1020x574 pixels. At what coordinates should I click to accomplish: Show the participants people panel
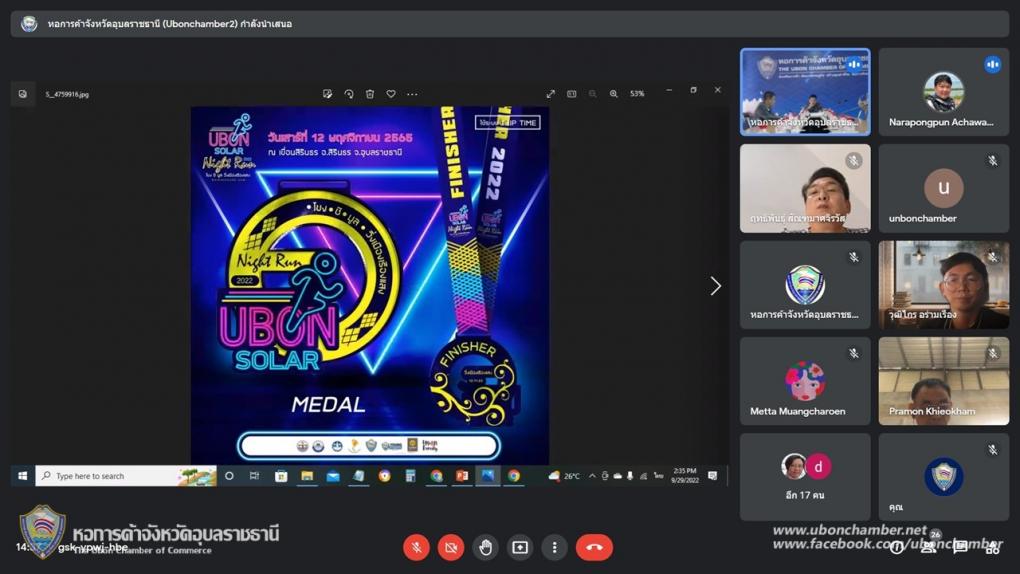pos(928,547)
